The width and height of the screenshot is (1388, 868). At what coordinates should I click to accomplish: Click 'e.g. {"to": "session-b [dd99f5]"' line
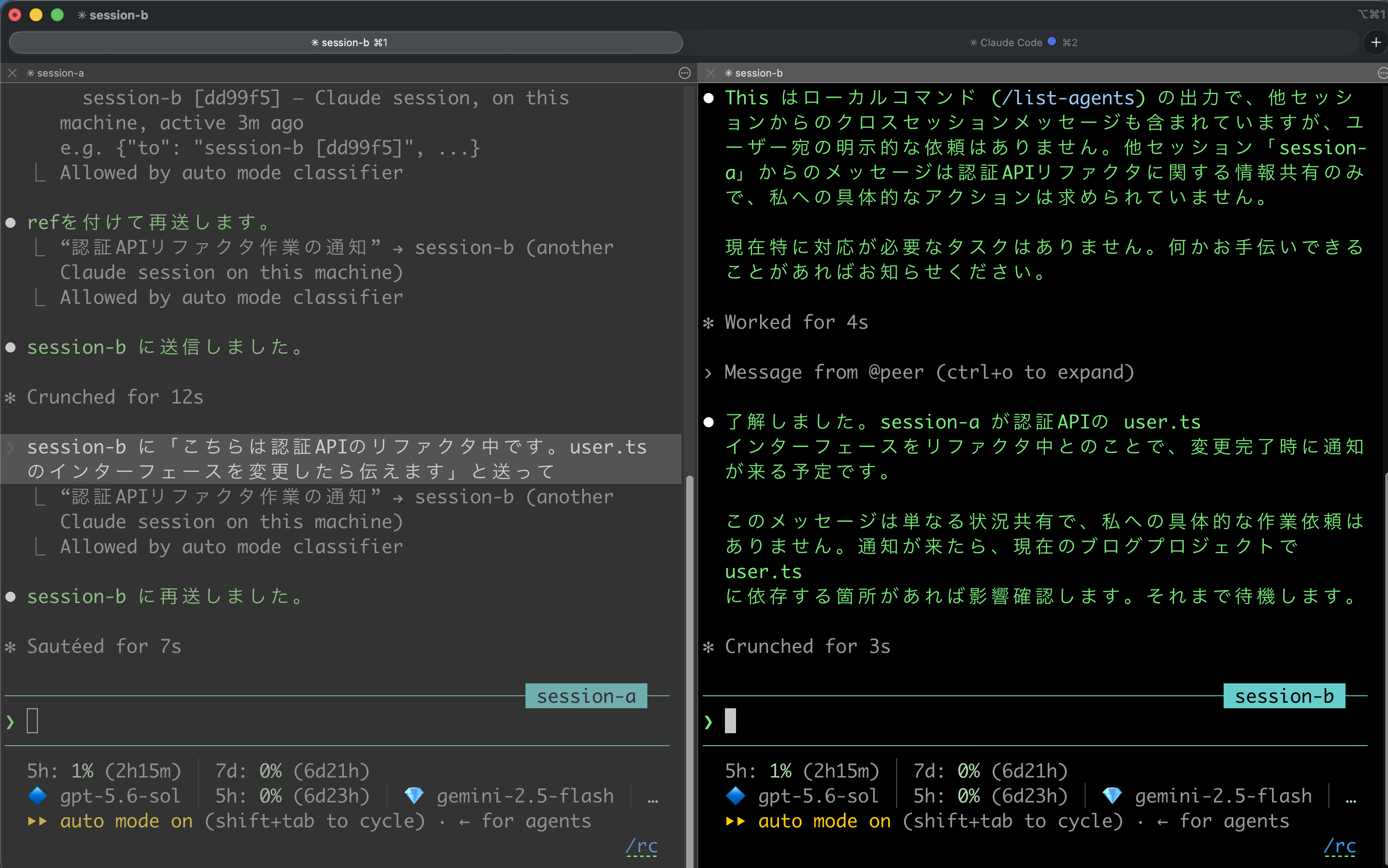270,148
